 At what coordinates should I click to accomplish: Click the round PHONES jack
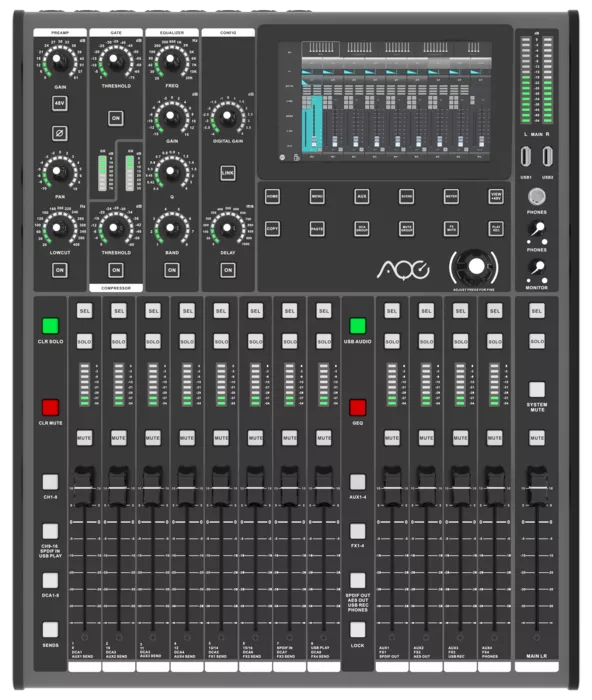tap(537, 196)
